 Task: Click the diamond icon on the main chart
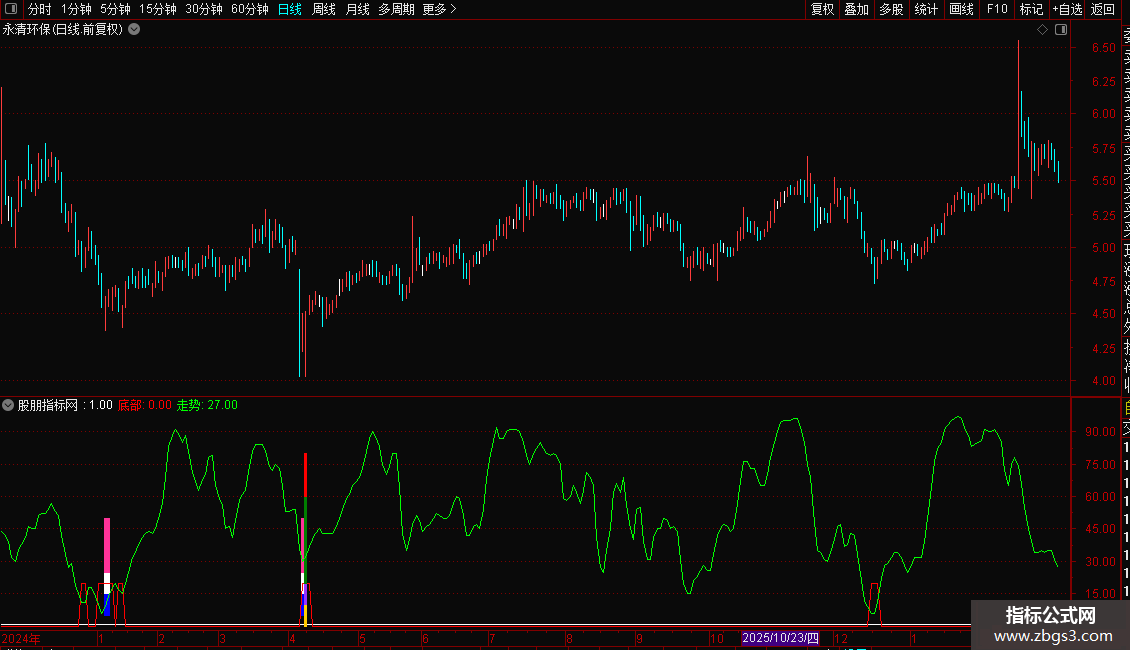[x=1042, y=30]
